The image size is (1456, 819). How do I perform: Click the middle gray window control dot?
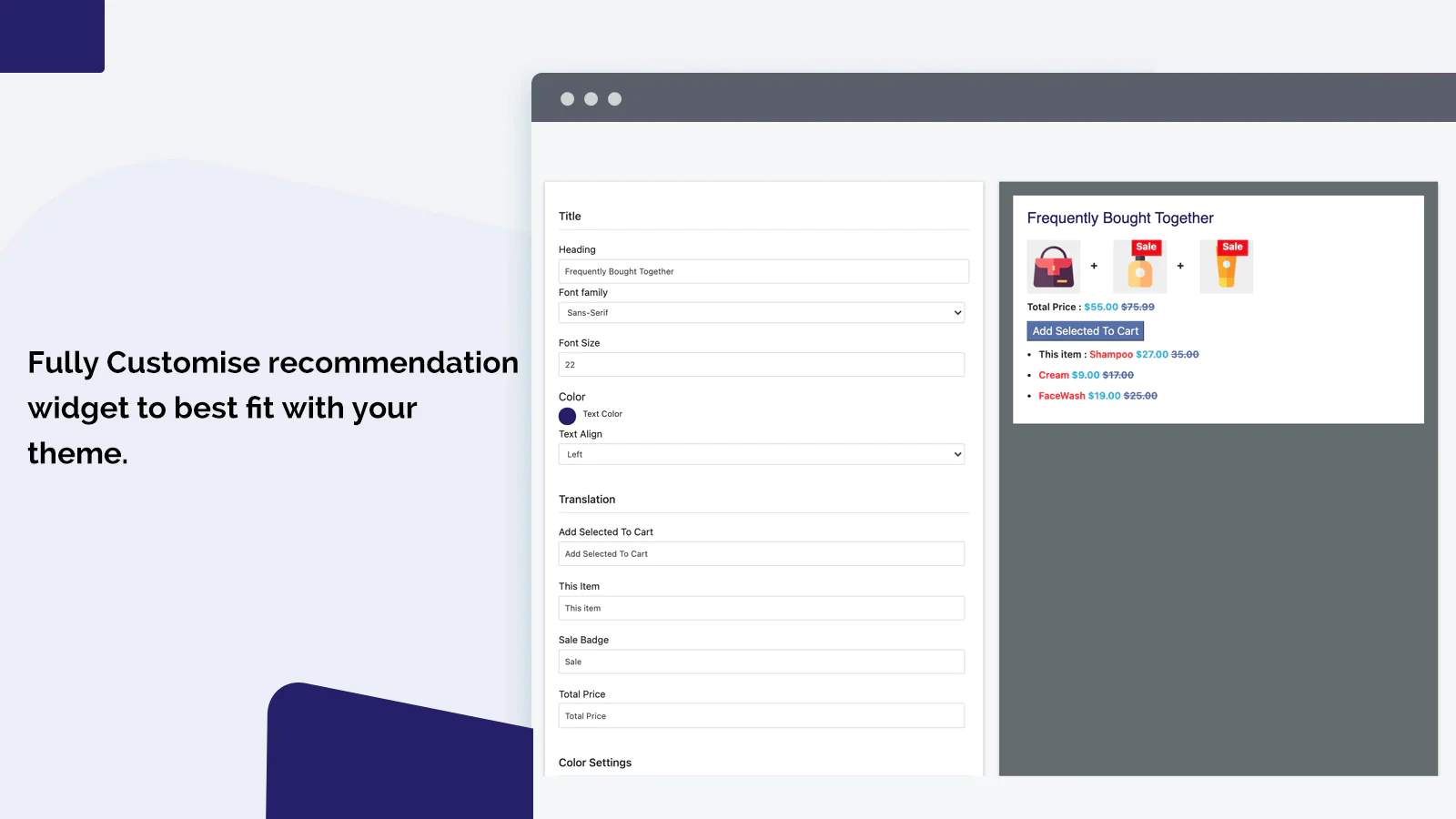click(591, 99)
